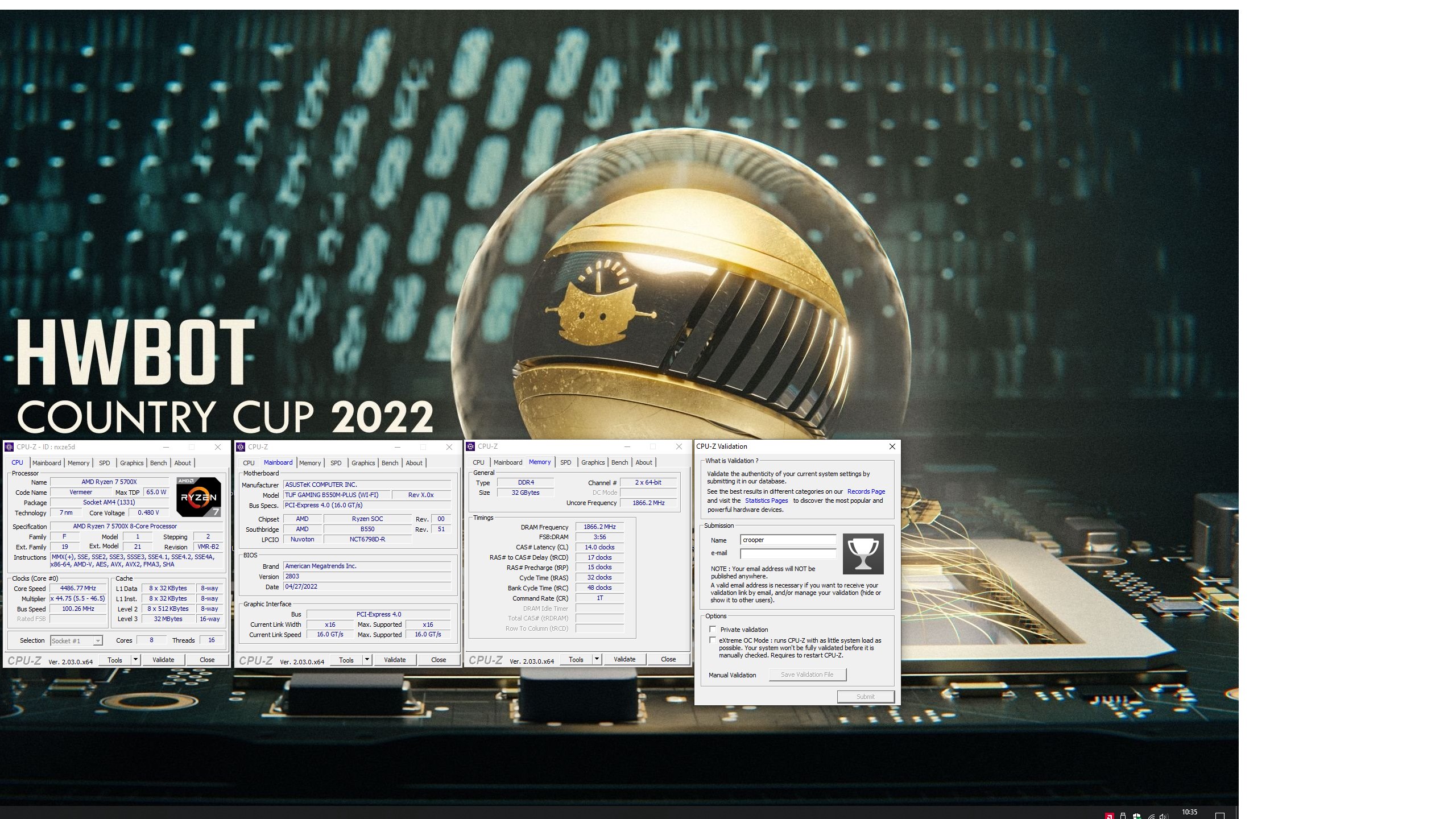The width and height of the screenshot is (1456, 819).
Task: Click BIOS date value 04/27/2022
Action: point(367,586)
